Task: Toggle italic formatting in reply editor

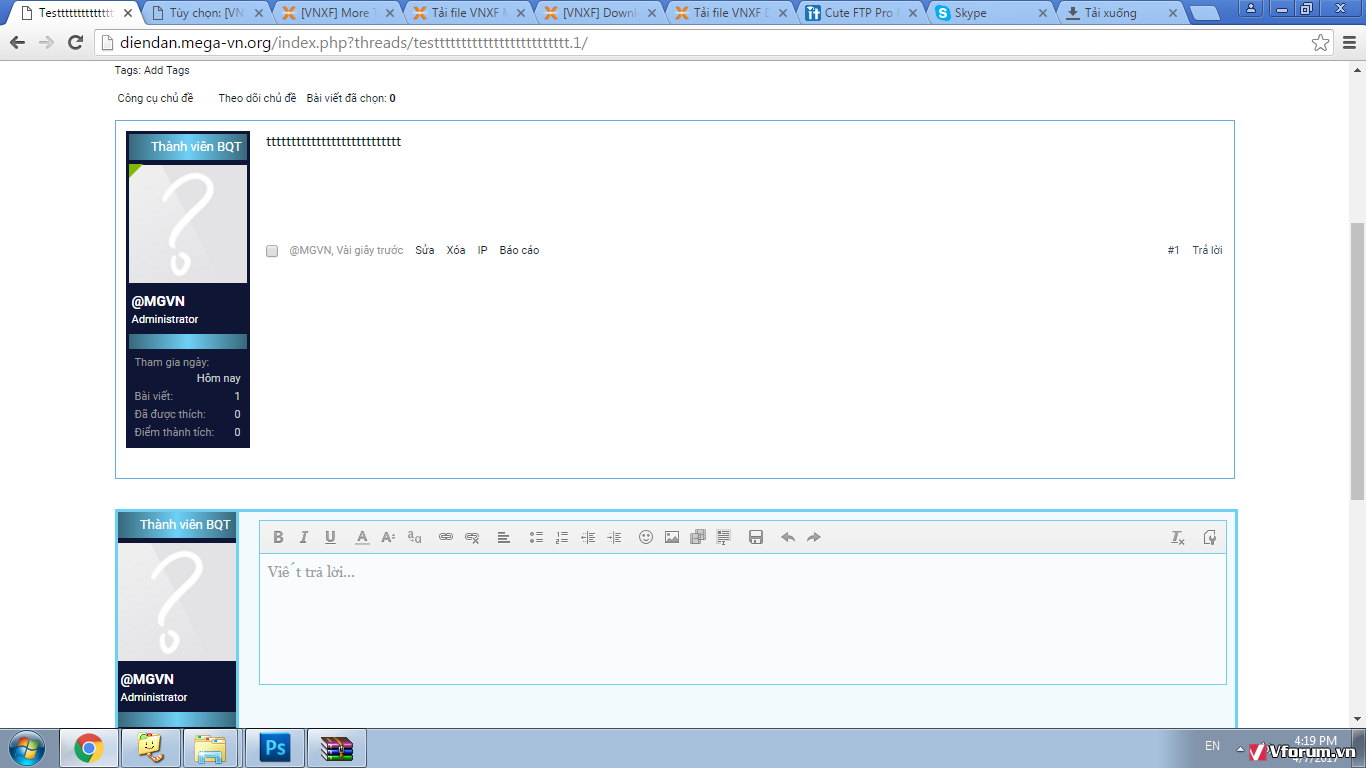Action: [304, 537]
